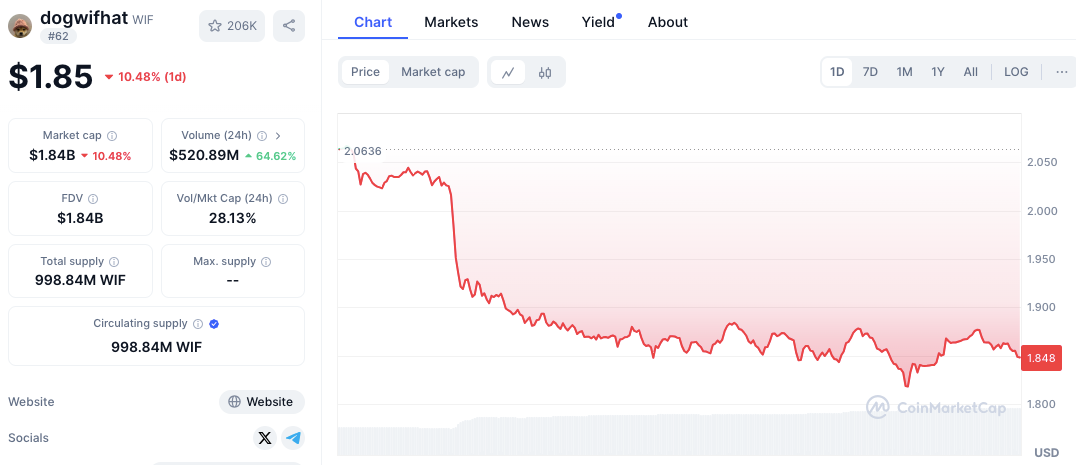Switch chart to Market cap
This screenshot has width=1076, height=465.
(433, 72)
